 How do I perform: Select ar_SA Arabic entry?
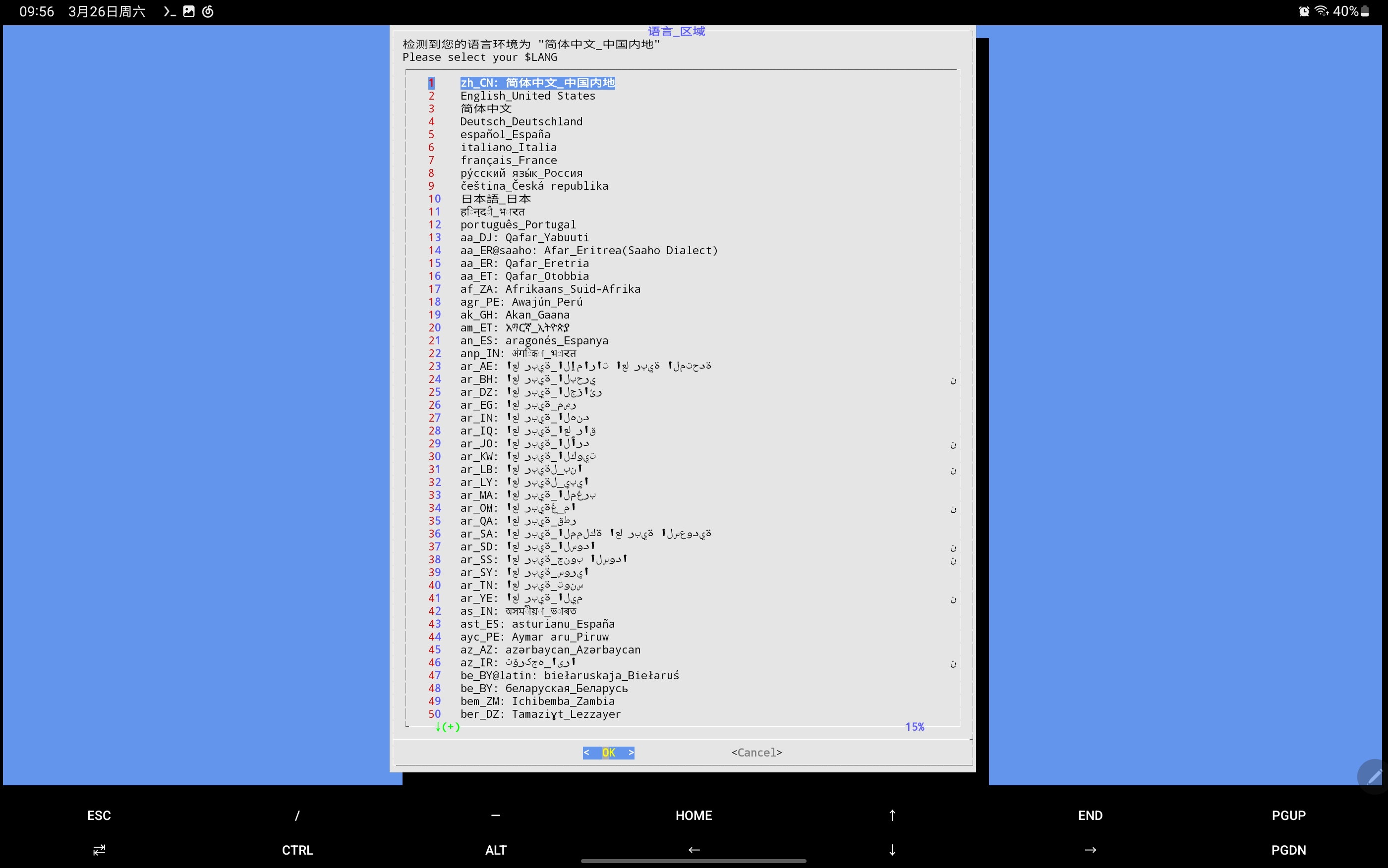click(x=586, y=534)
